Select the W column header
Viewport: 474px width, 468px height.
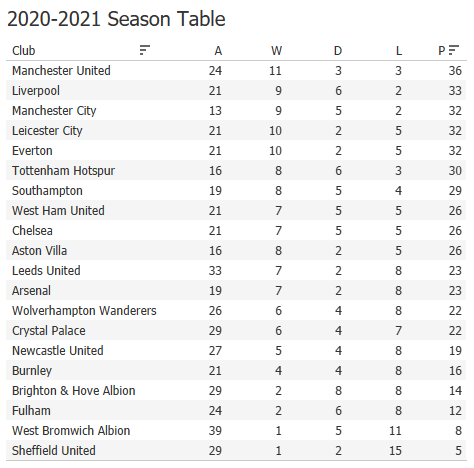(x=276, y=51)
